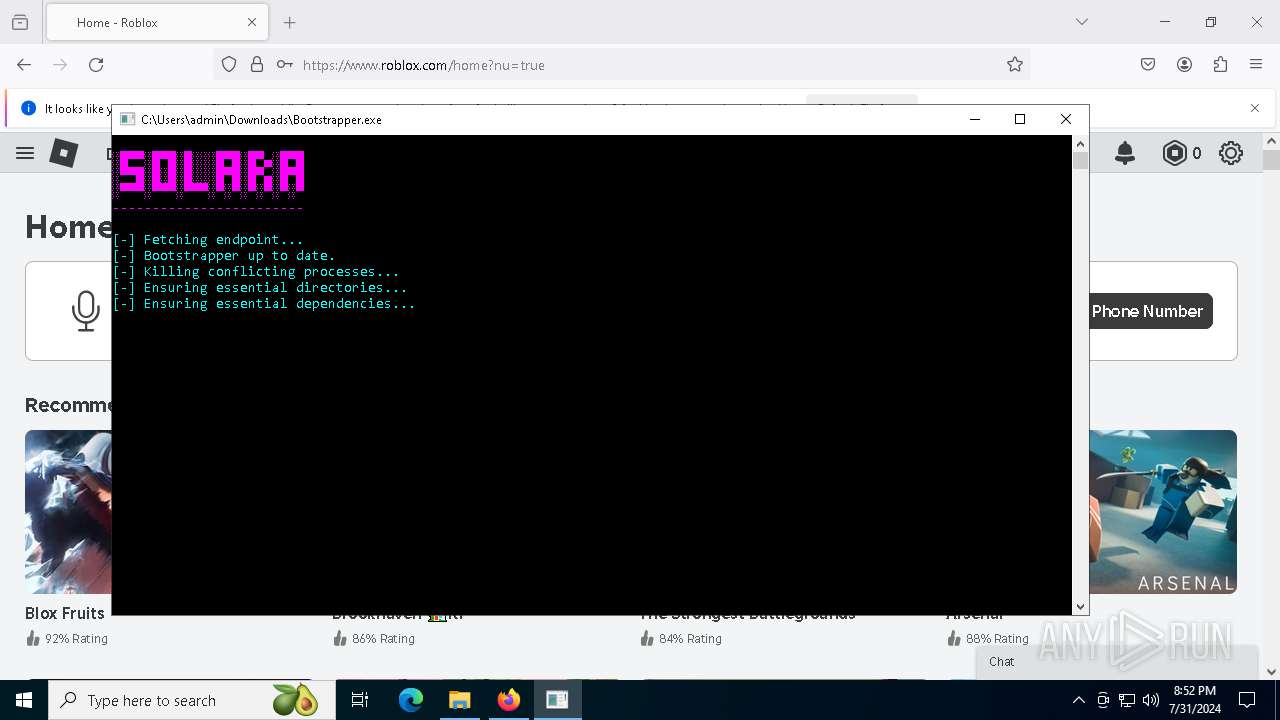Click the Firefox back arrow
Image resolution: width=1280 pixels, height=720 pixels.
24,65
